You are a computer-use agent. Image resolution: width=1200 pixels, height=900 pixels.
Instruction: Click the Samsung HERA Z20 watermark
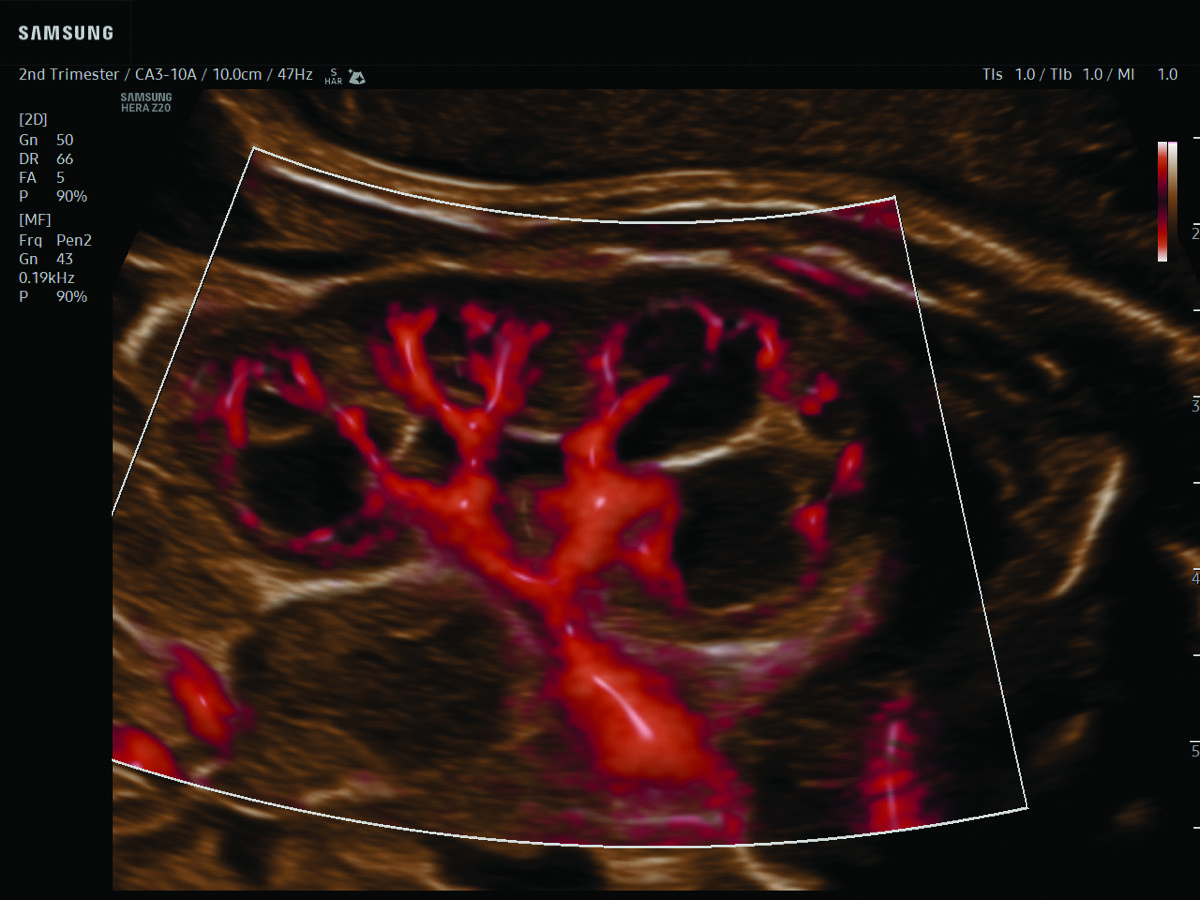click(x=146, y=101)
